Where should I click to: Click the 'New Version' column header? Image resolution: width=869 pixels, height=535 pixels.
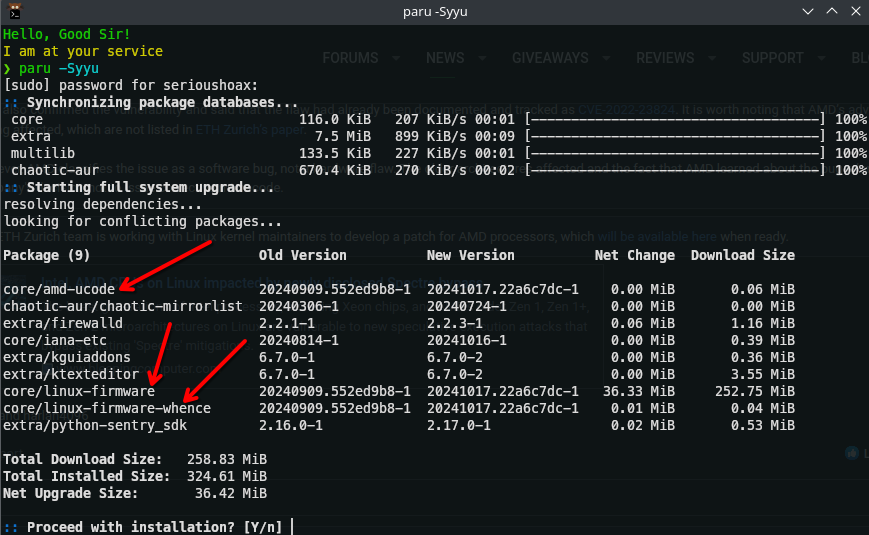(x=471, y=256)
